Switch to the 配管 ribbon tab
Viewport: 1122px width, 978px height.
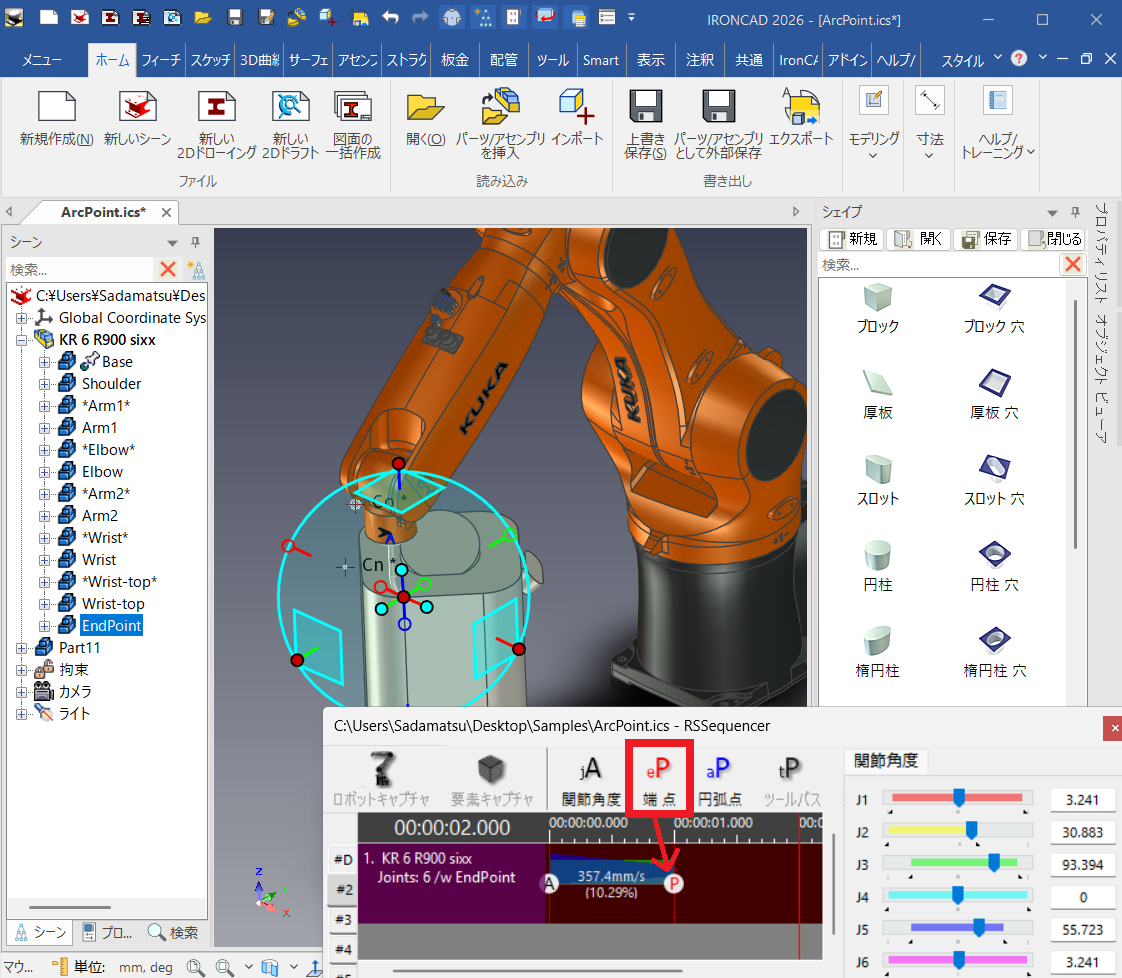pyautogui.click(x=504, y=60)
